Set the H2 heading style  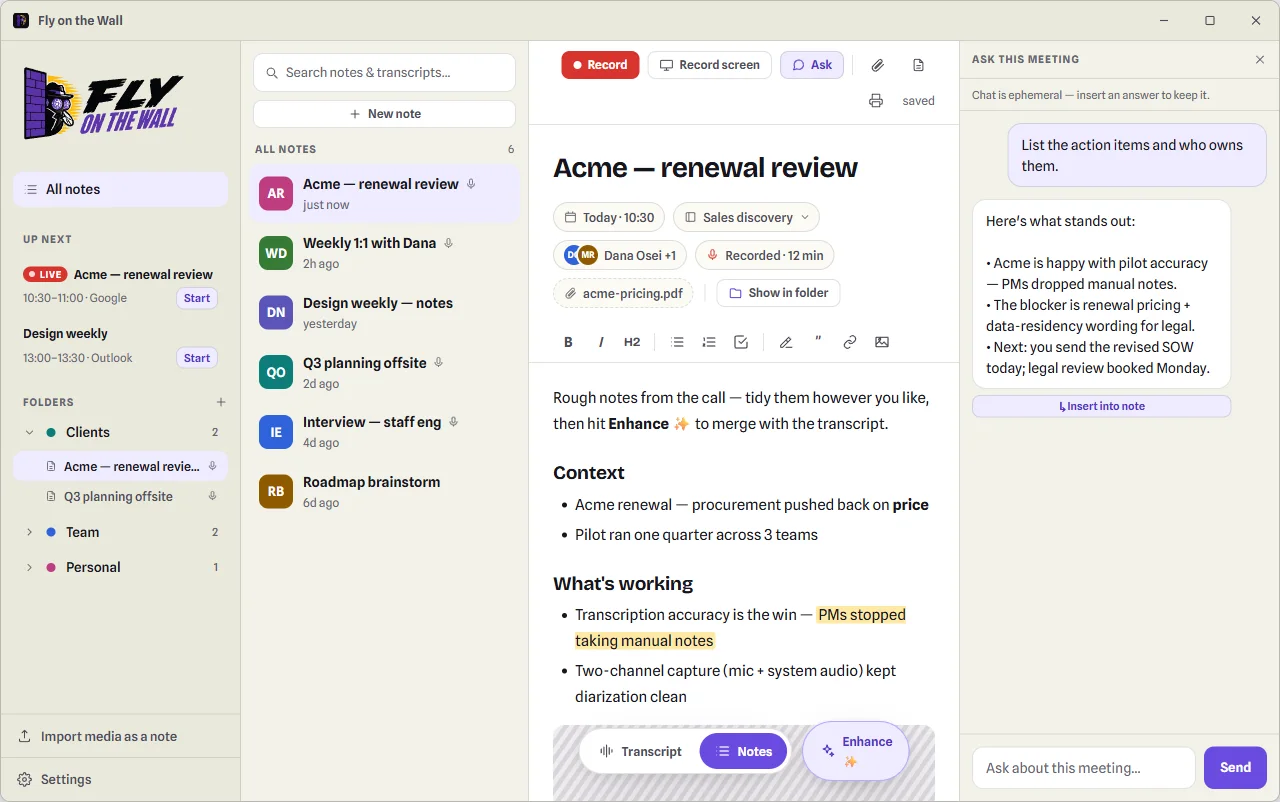point(632,342)
